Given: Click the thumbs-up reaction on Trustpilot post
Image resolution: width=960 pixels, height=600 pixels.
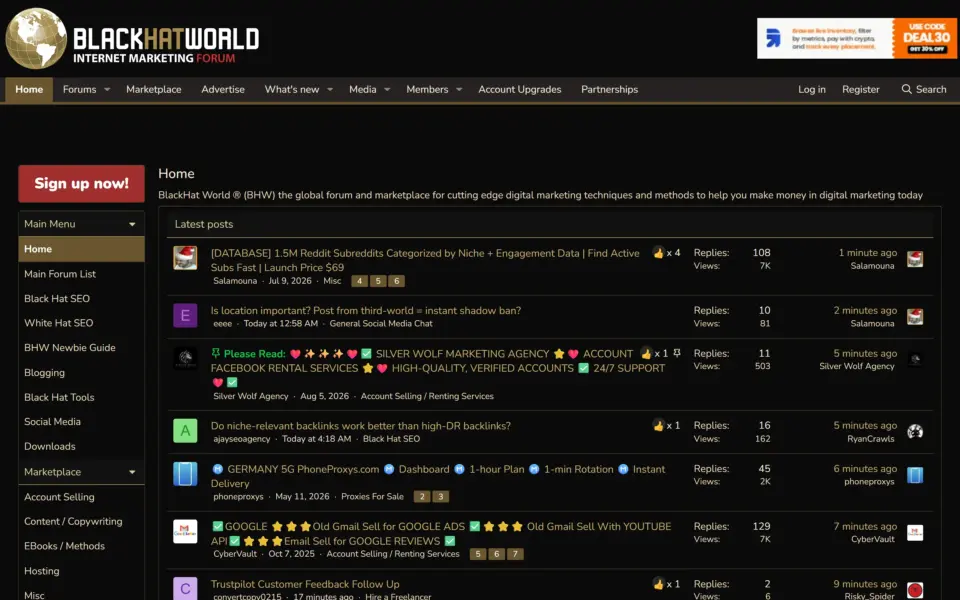Looking at the screenshot, I should coord(658,584).
